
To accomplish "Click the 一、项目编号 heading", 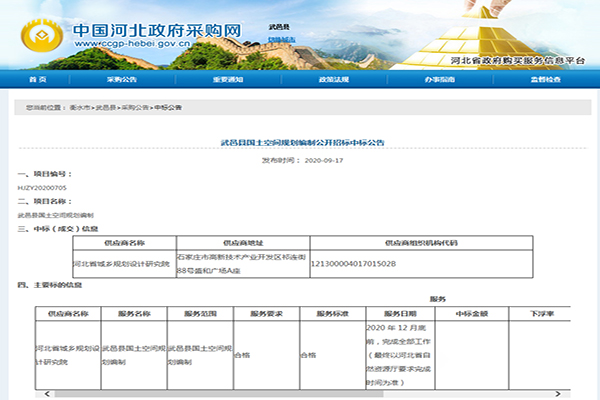I will [x=45, y=174].
